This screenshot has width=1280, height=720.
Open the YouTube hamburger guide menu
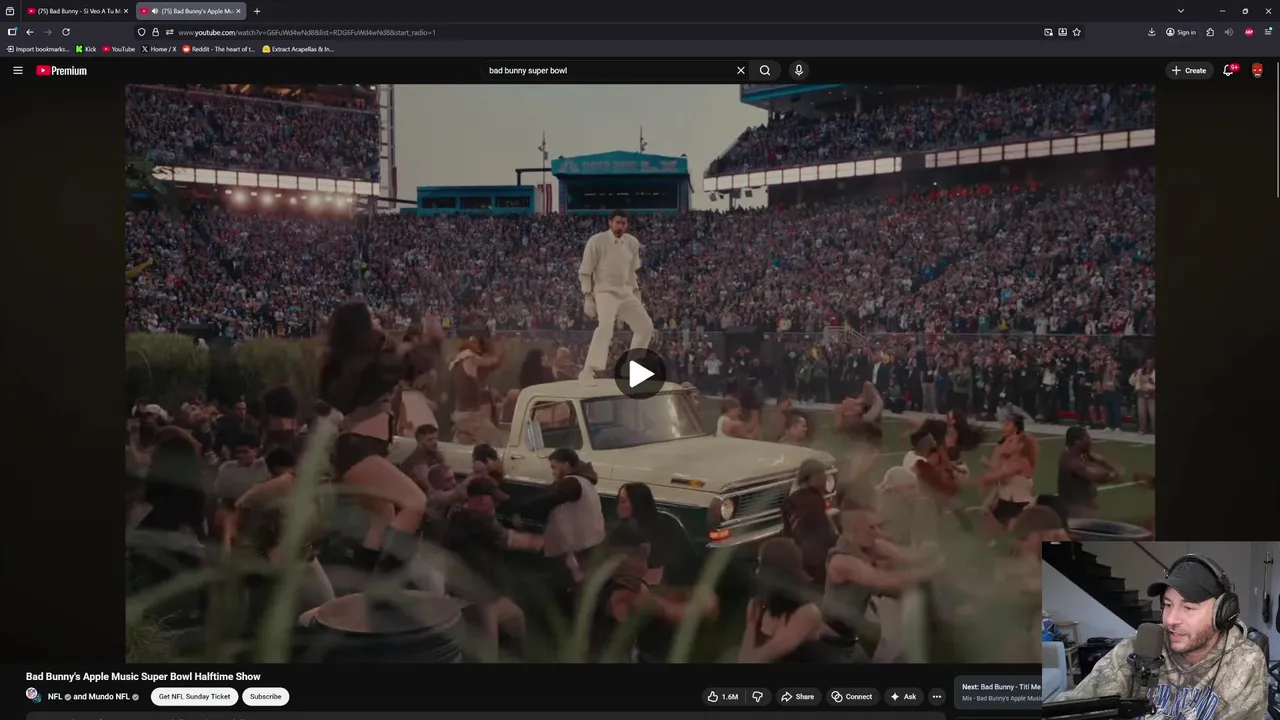point(17,70)
